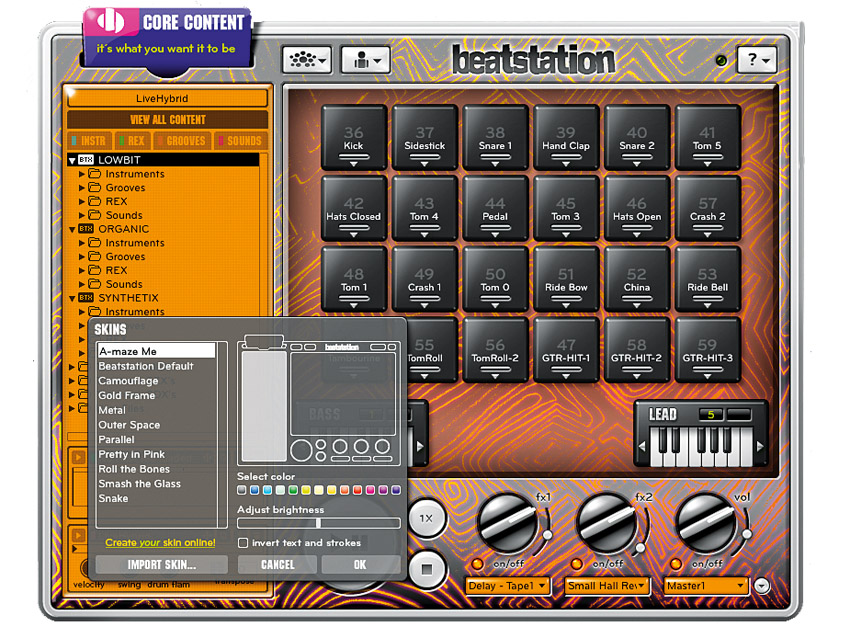Open the pad layout dots menu icon
This screenshot has height=638, width=850.
pyautogui.click(x=307, y=60)
